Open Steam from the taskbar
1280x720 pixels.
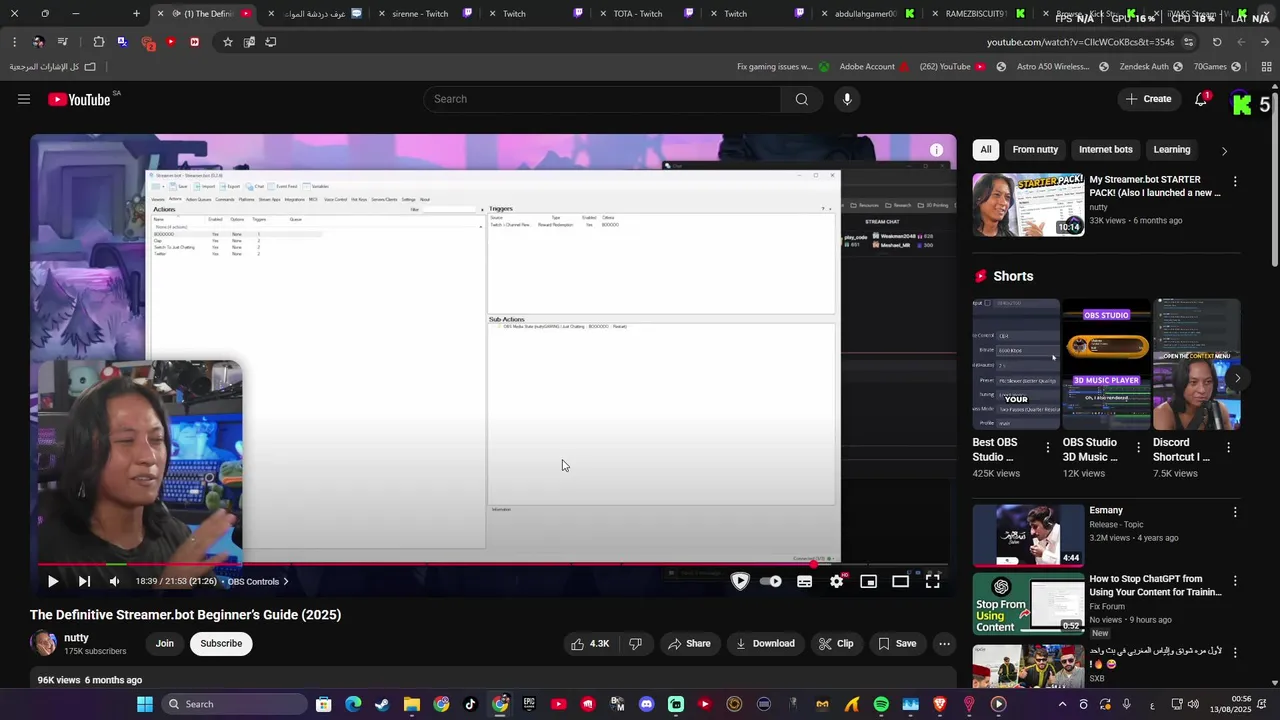point(382,704)
